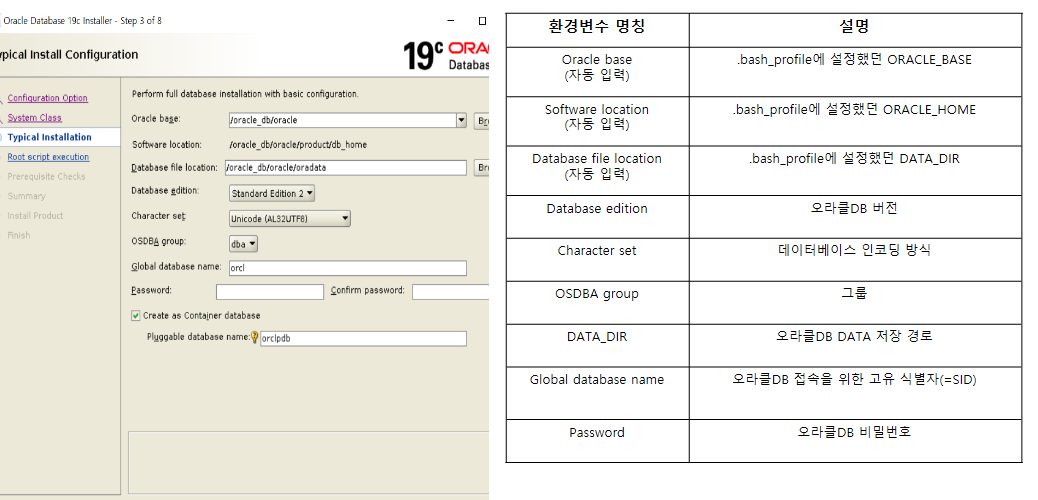Click the '오라클DB 버전' cell
The image size is (1038, 500).
tap(855, 217)
